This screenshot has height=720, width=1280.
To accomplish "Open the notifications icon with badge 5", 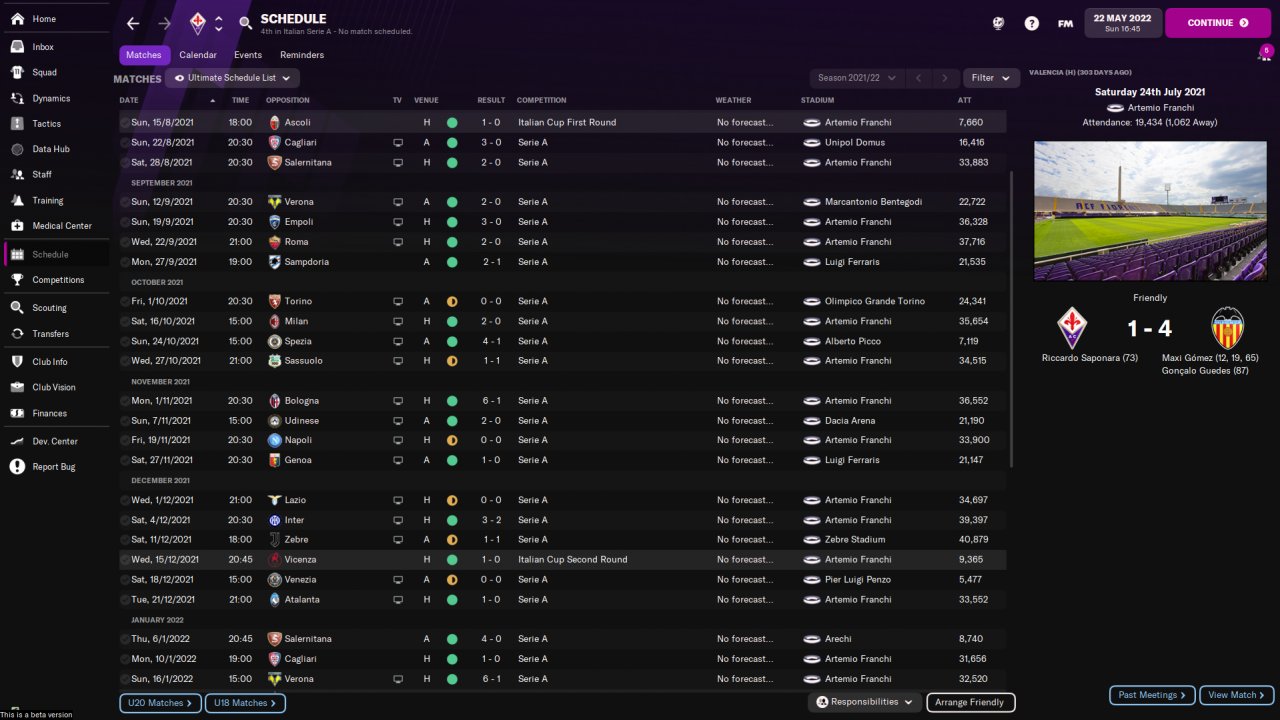I will pos(1264,54).
